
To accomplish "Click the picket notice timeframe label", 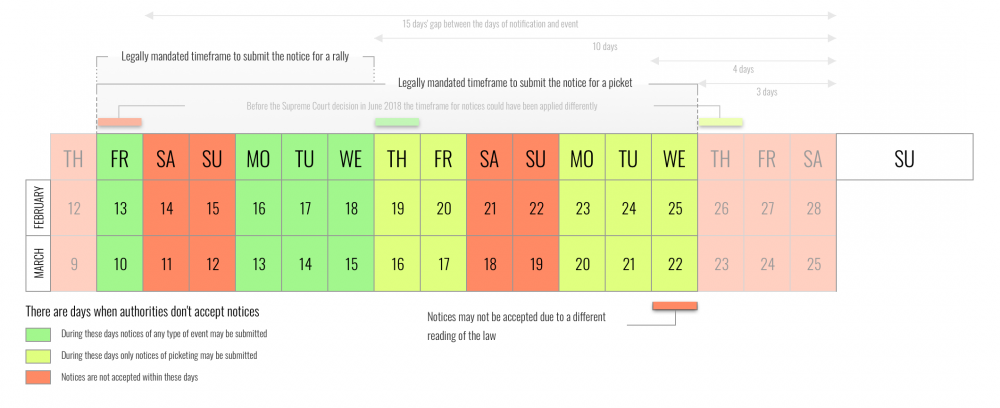I will (x=514, y=82).
